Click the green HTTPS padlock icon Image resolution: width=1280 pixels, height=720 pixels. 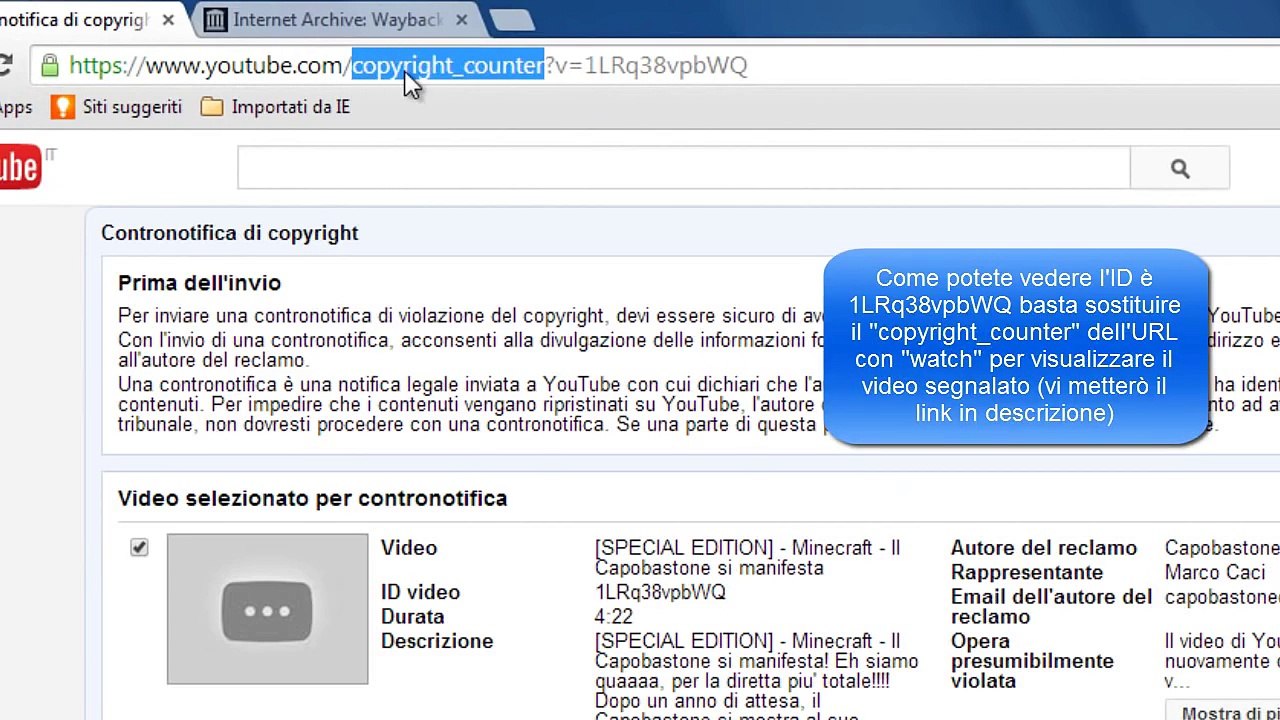point(49,66)
